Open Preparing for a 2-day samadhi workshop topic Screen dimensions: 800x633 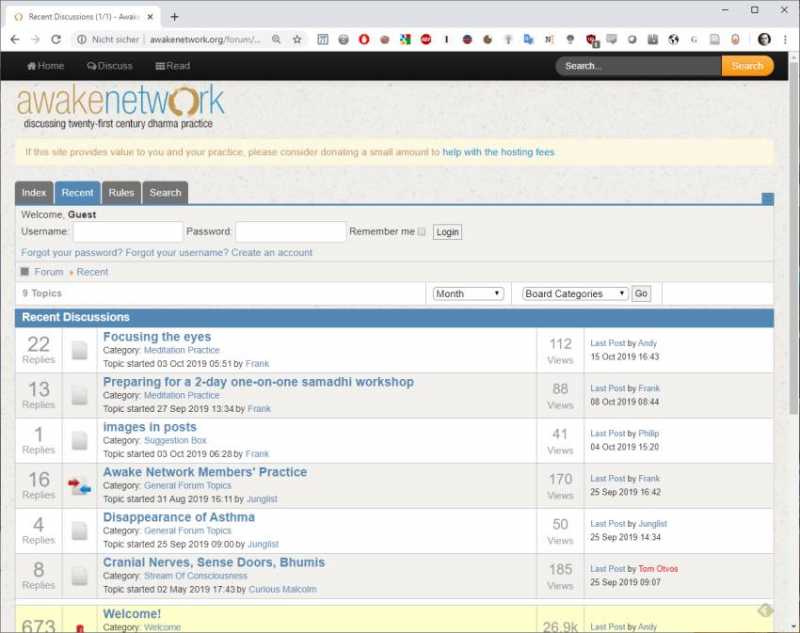pyautogui.click(x=258, y=382)
